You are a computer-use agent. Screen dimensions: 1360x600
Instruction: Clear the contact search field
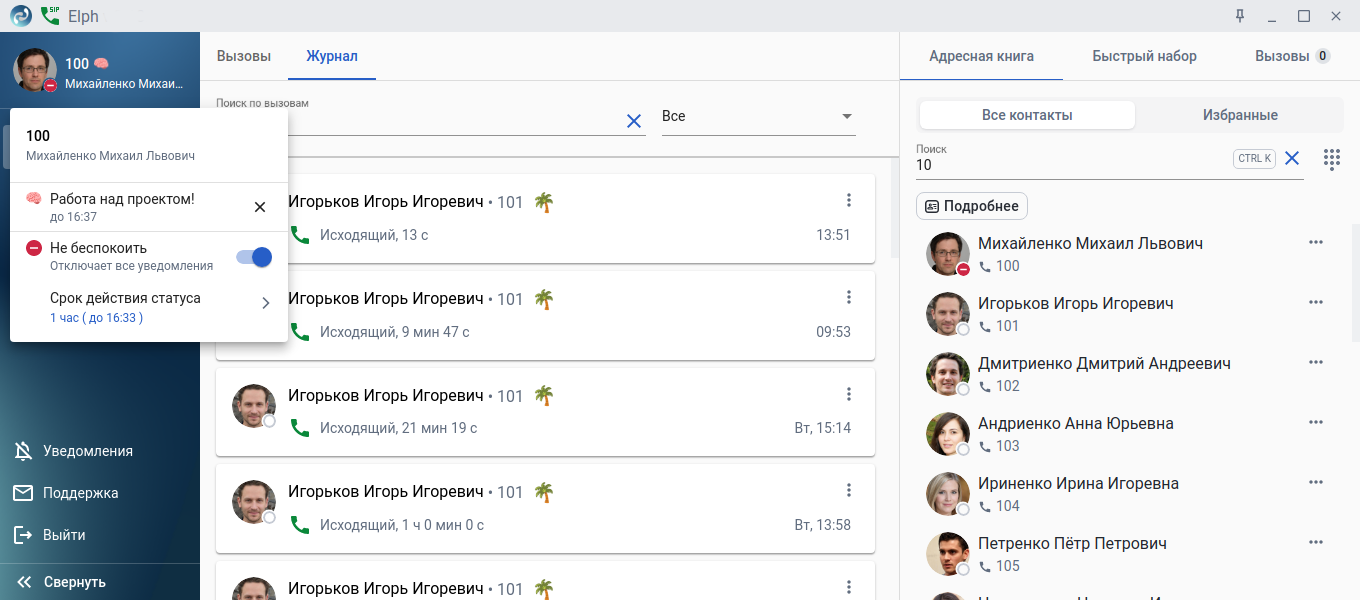pos(1292,158)
